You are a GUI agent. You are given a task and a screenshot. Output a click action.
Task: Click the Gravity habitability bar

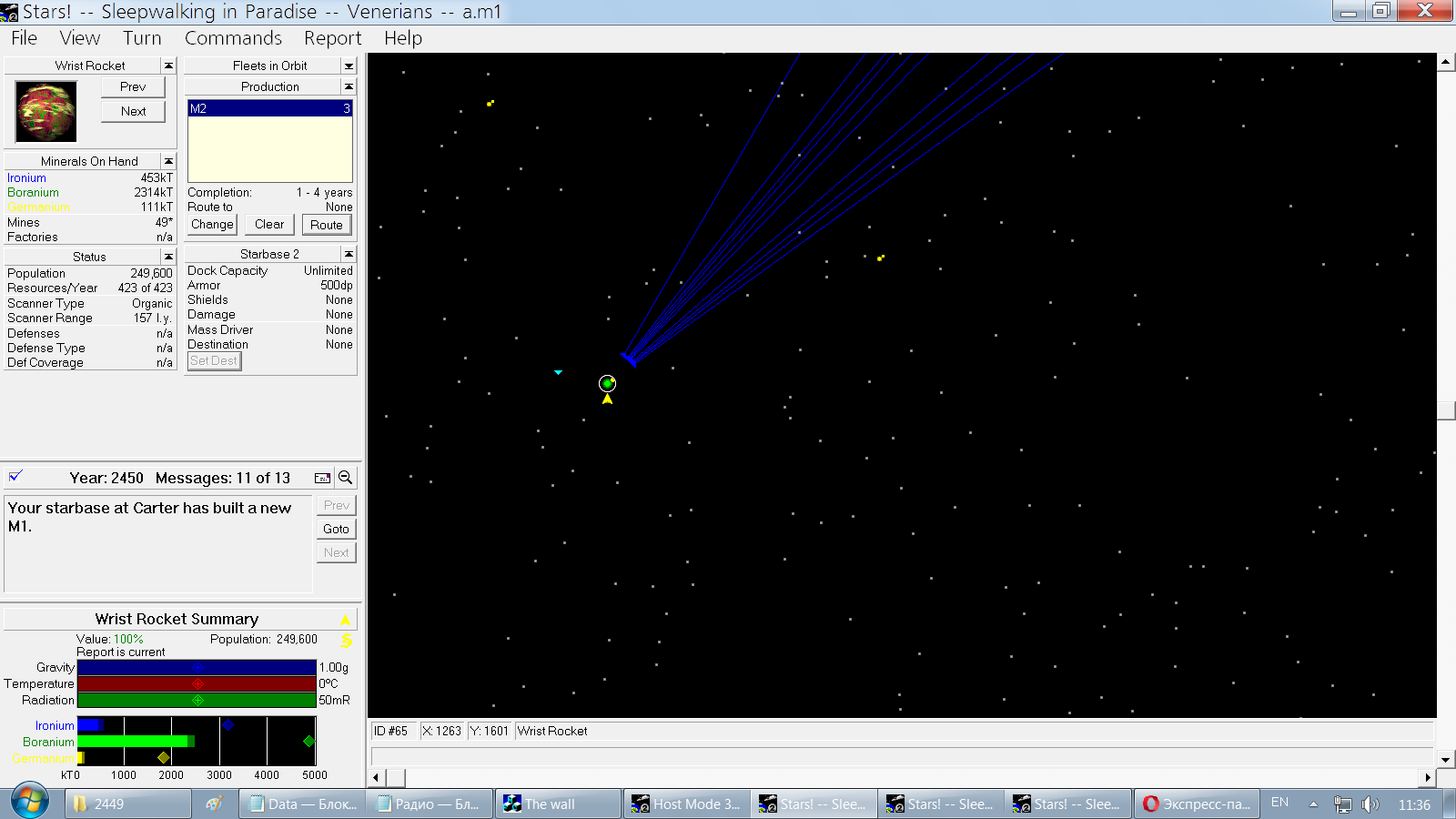[197, 668]
